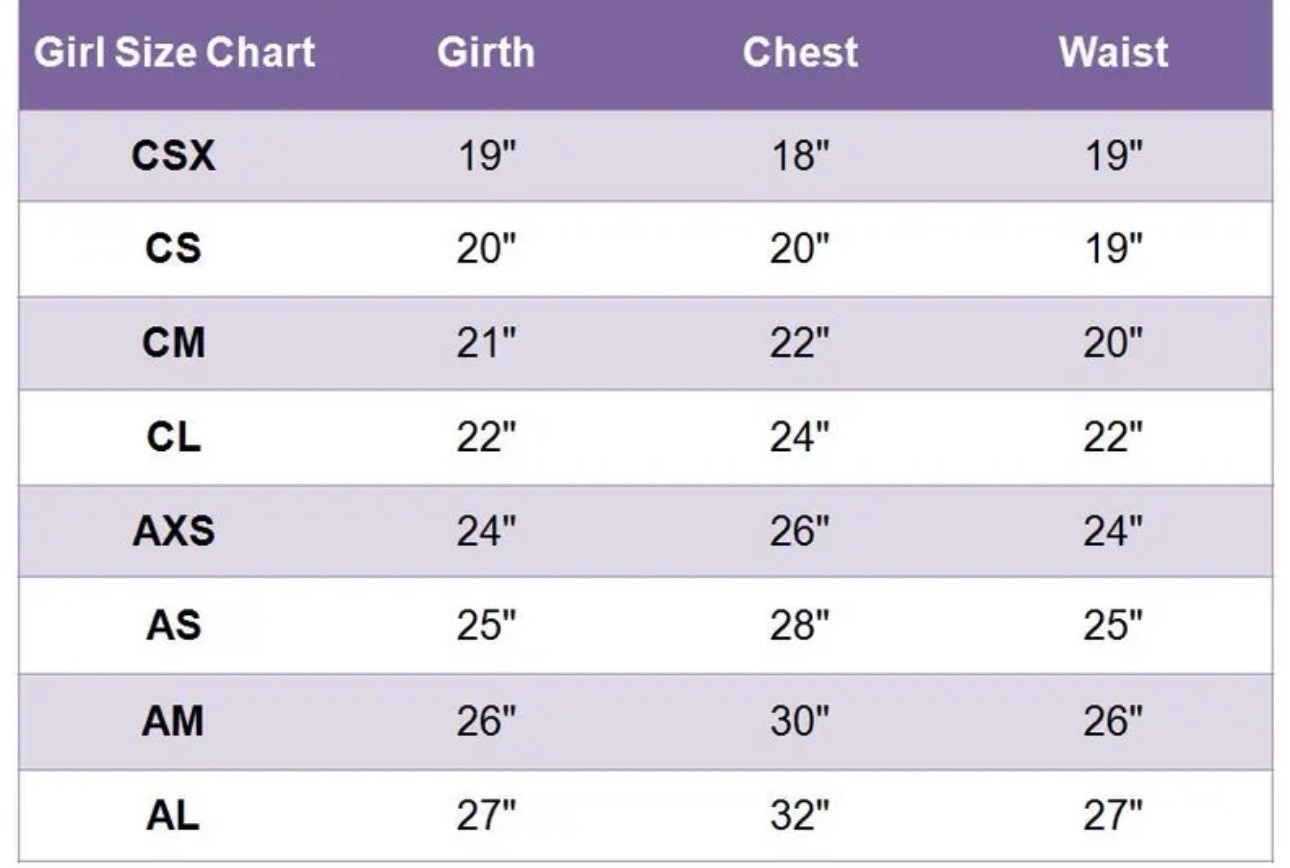1290x868 pixels.
Task: Select the 21" girth value for CM
Action: [x=486, y=343]
